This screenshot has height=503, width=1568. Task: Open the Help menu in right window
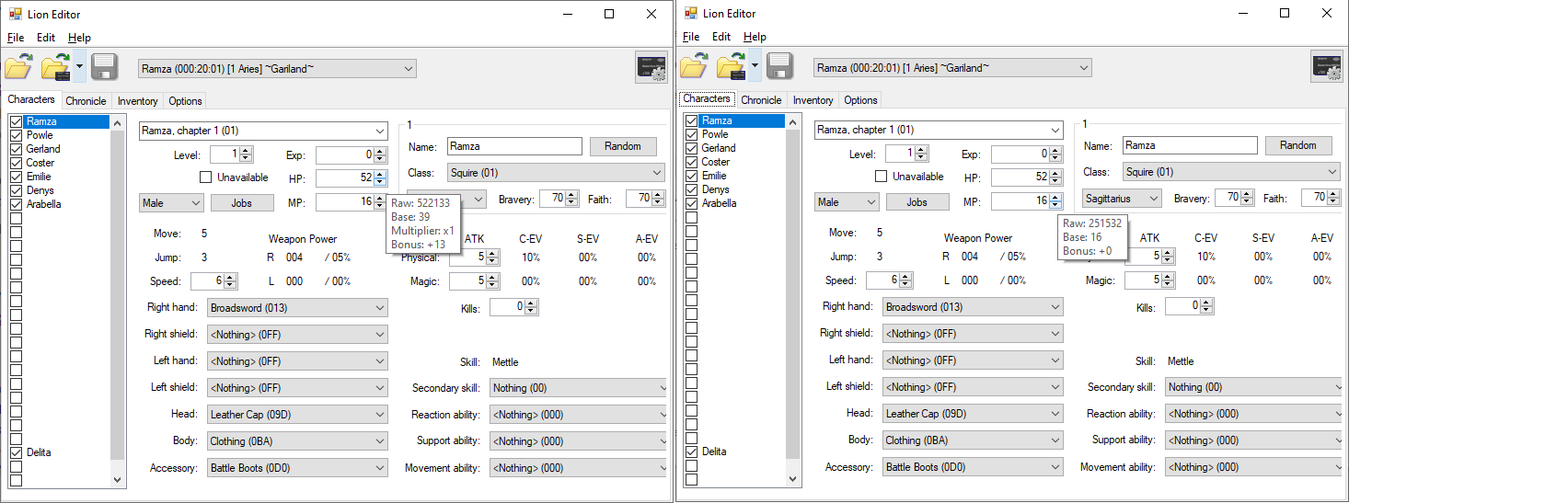(755, 37)
